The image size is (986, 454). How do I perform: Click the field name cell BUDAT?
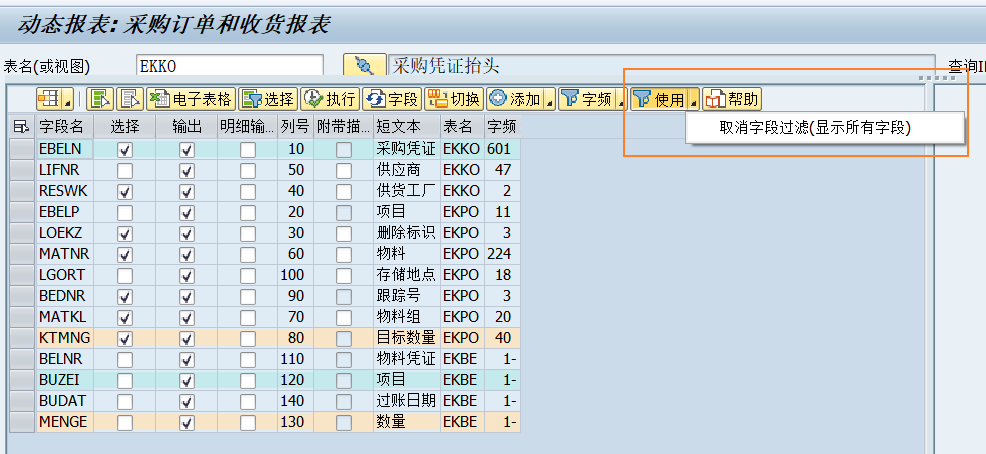[65, 401]
